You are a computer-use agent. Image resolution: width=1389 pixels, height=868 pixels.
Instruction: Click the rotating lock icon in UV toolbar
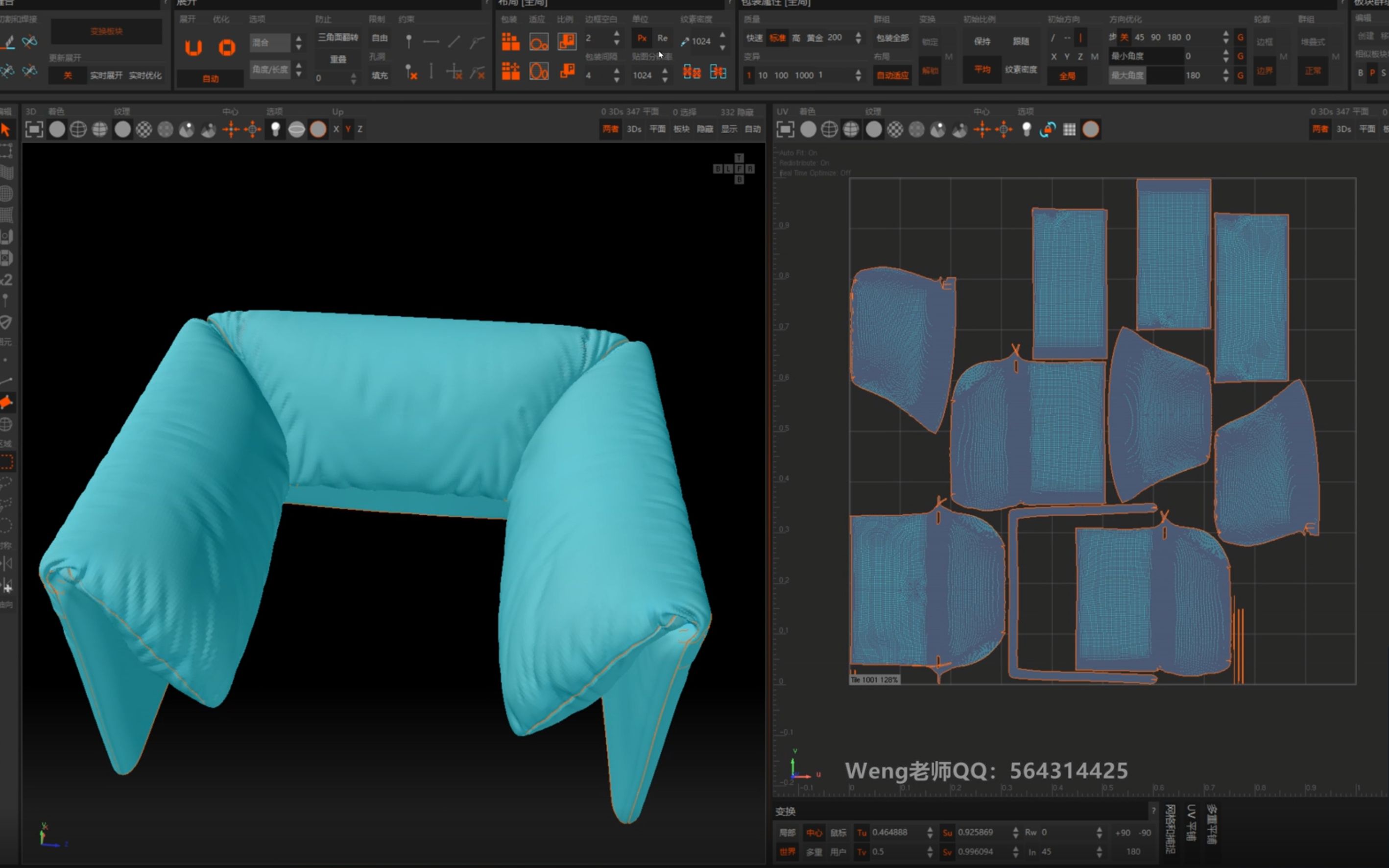click(1048, 130)
